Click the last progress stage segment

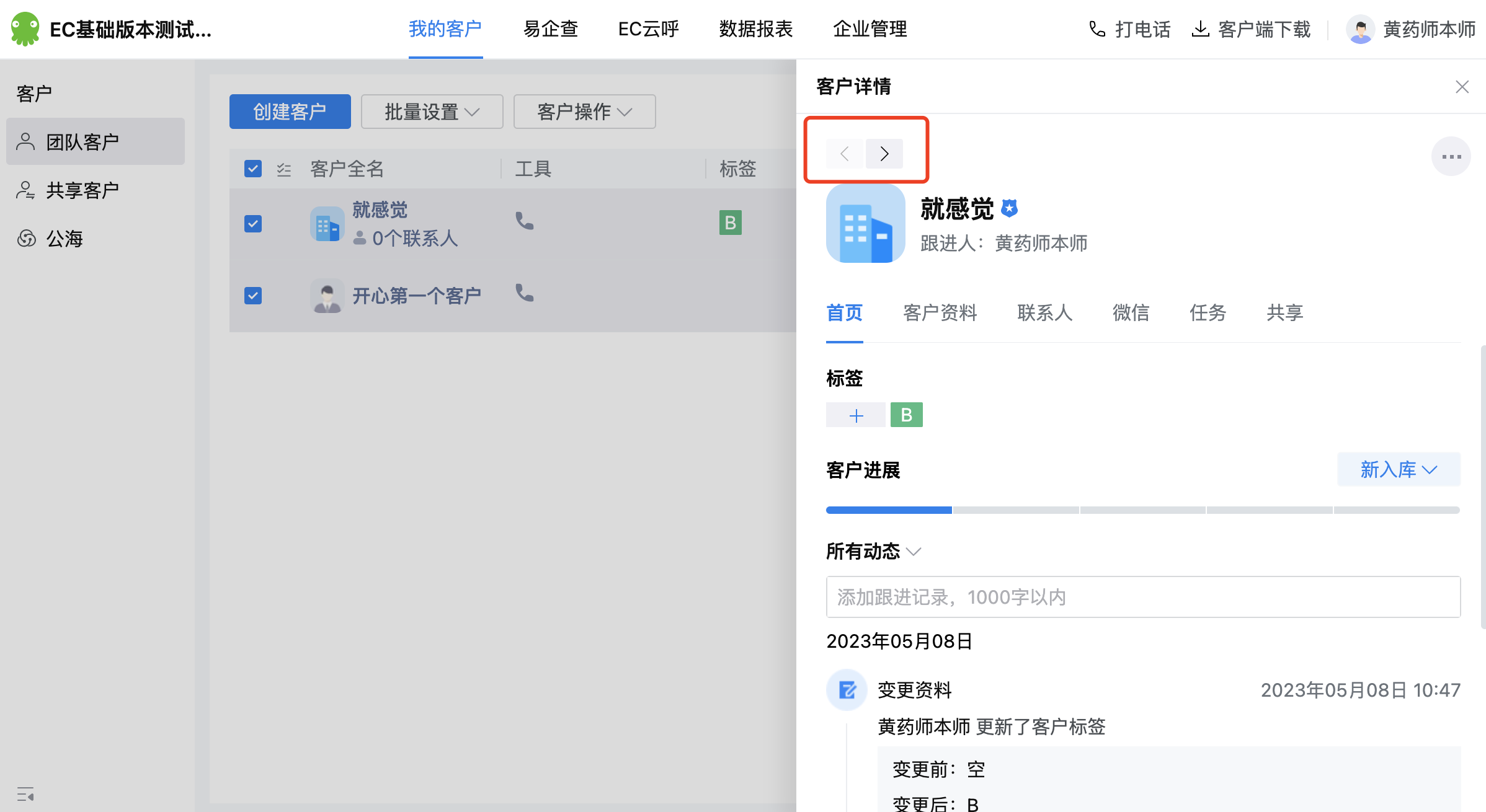click(1397, 510)
